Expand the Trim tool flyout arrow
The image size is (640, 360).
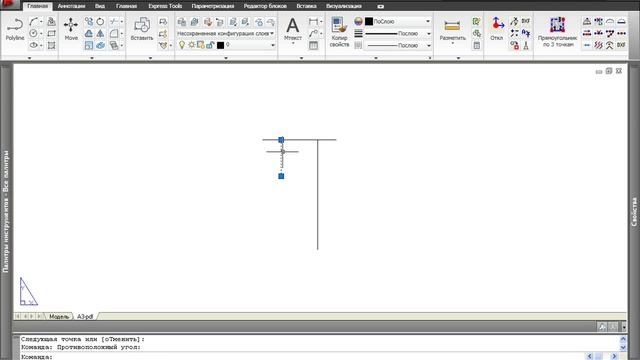122,22
